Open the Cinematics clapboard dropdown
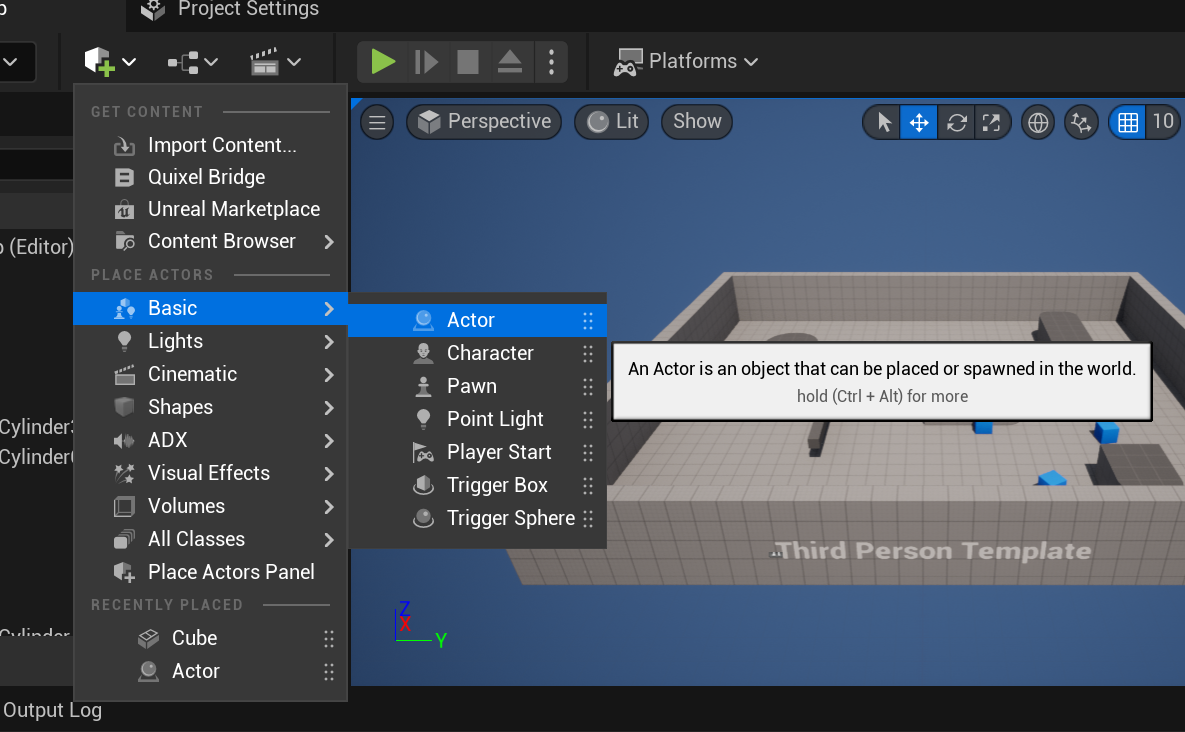 (275, 61)
